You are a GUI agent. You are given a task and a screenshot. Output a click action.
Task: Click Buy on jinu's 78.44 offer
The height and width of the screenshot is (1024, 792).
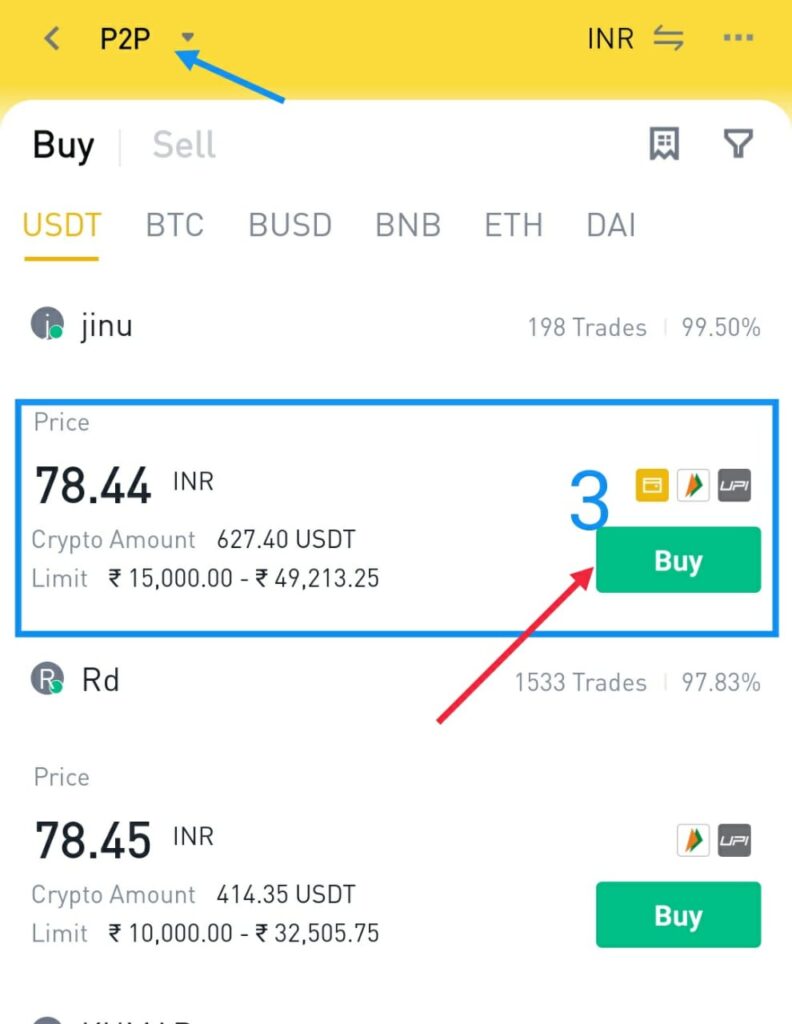pos(678,560)
